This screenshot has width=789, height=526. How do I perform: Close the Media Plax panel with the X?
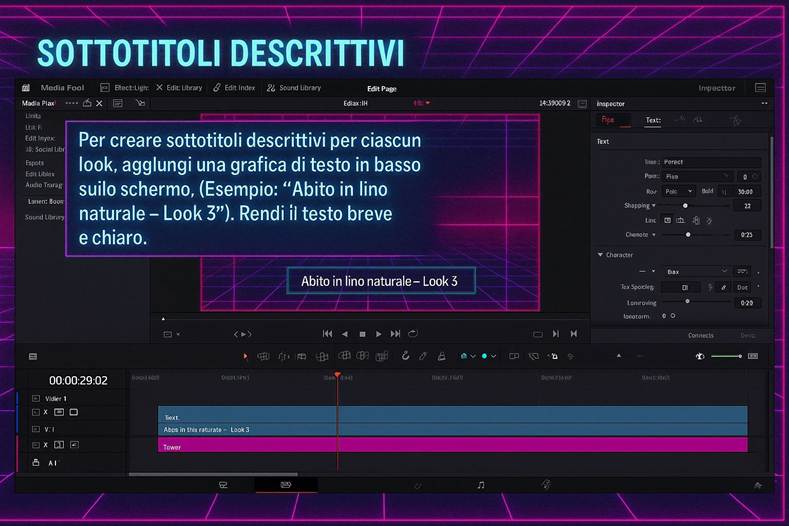click(99, 103)
